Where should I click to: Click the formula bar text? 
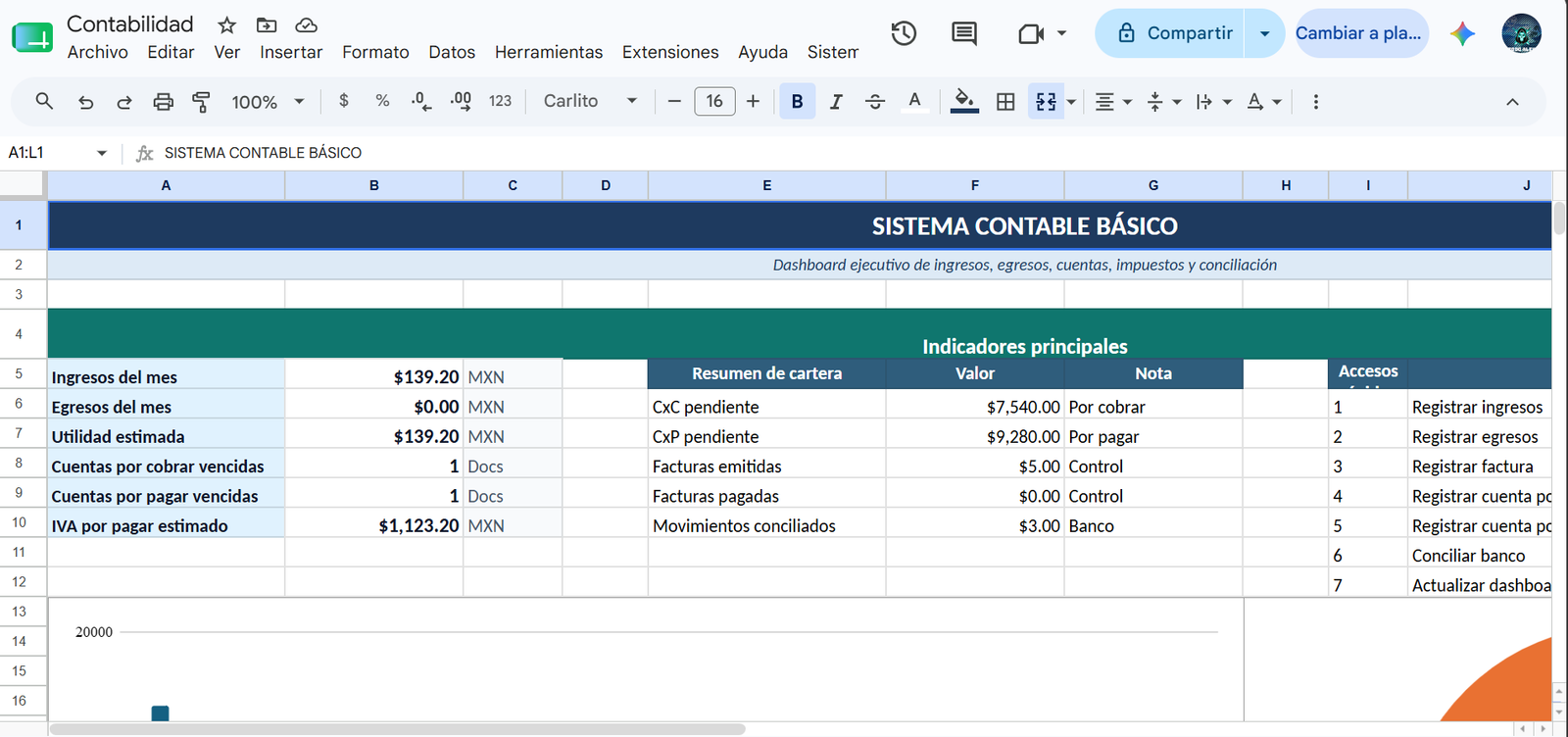tap(263, 153)
